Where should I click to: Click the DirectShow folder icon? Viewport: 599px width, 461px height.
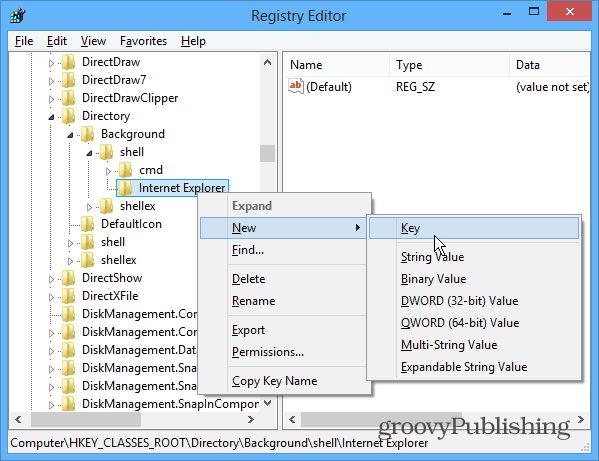point(69,278)
